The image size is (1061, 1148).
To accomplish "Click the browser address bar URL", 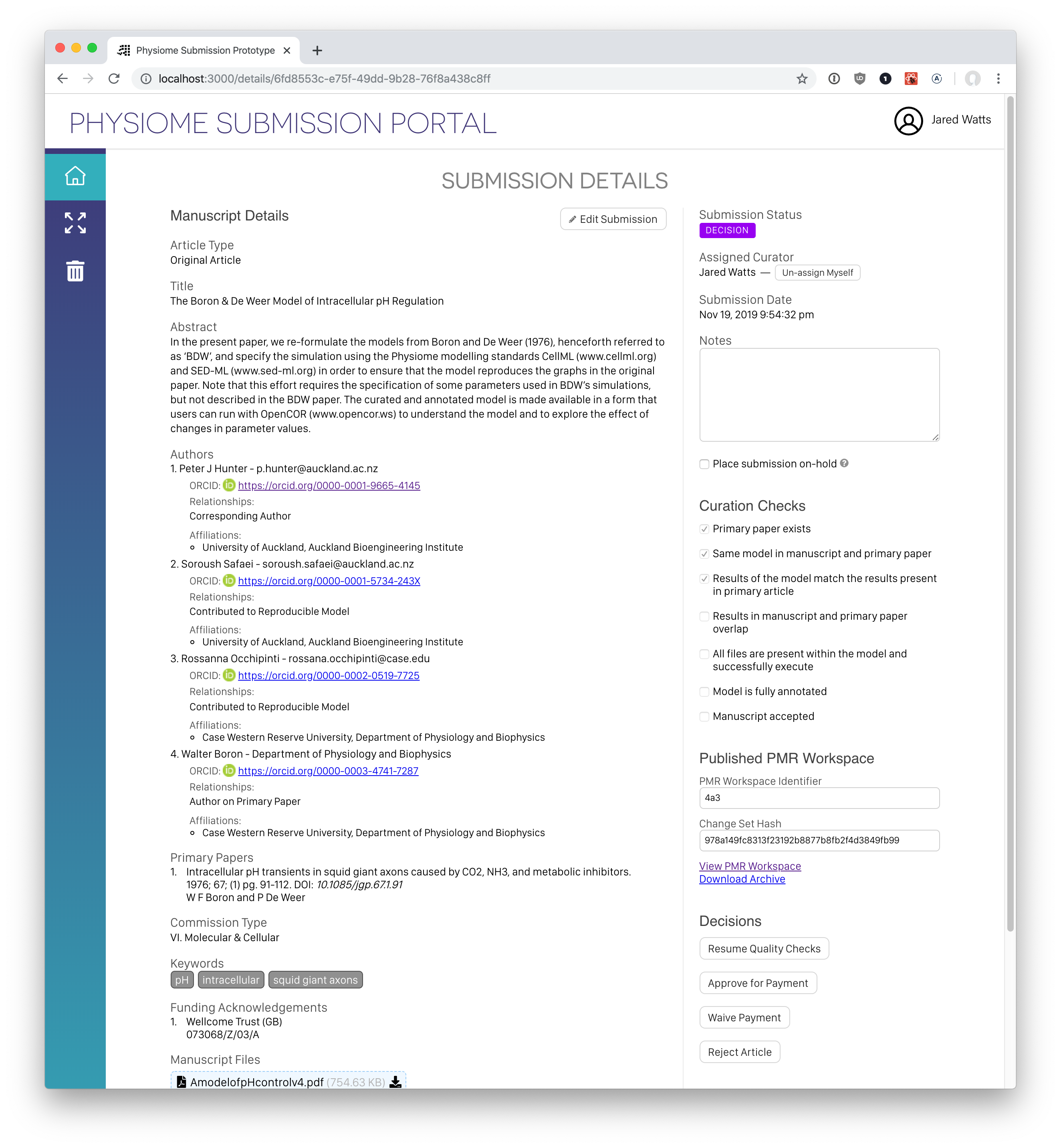I will 325,79.
